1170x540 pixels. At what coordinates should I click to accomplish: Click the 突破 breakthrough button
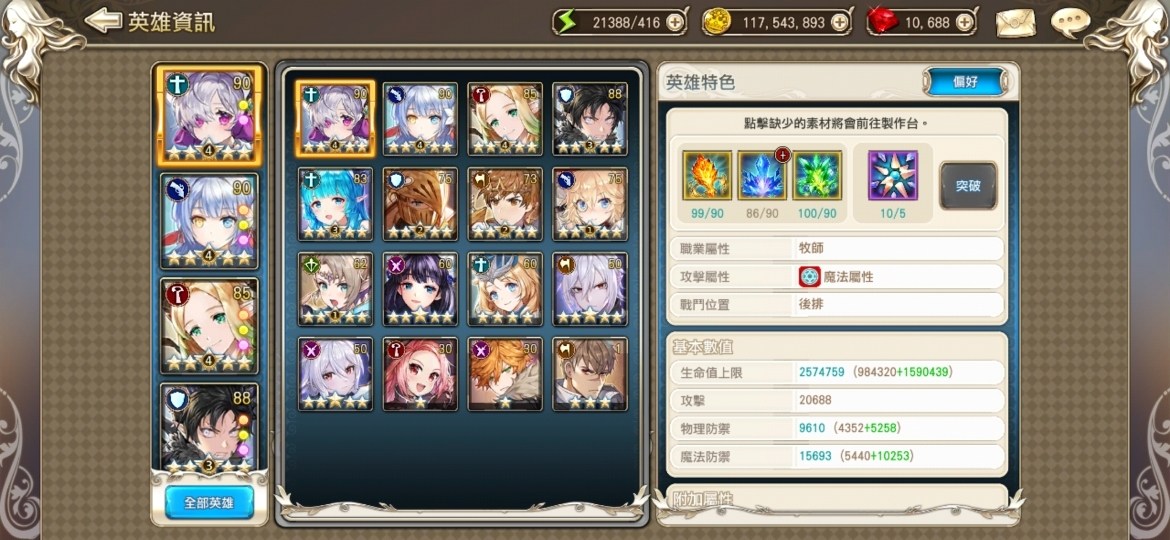coord(968,186)
